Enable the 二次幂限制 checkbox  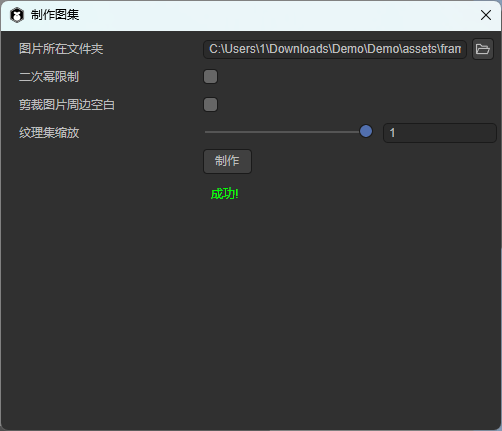coord(210,76)
